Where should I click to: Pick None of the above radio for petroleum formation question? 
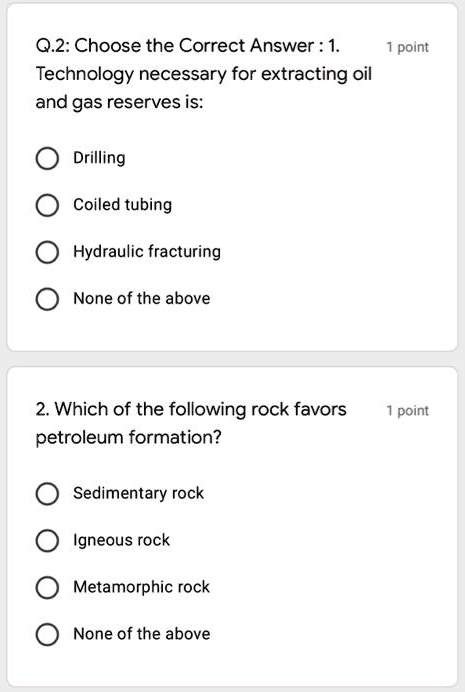tap(47, 635)
